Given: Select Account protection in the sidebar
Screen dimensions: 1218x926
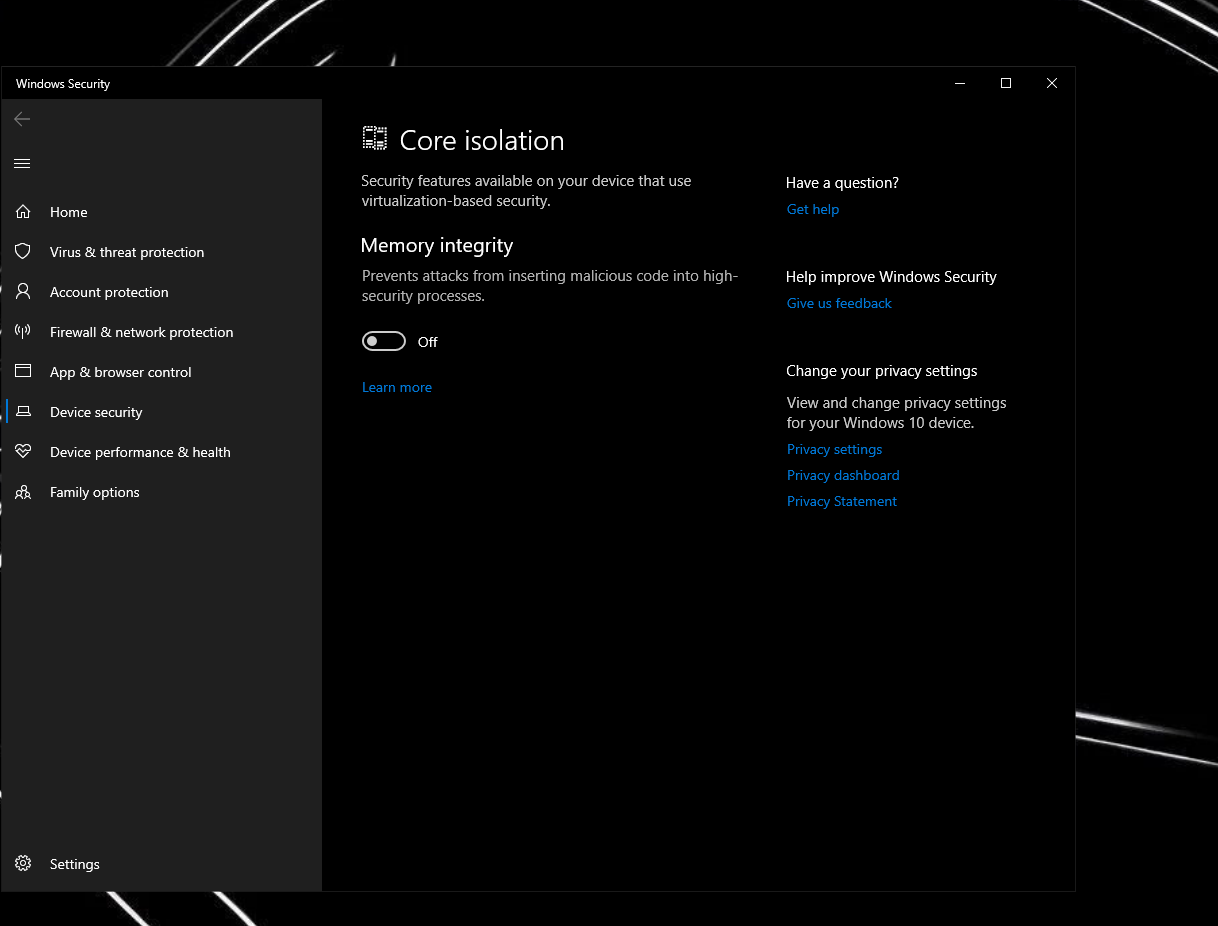Looking at the screenshot, I should coord(162,292).
